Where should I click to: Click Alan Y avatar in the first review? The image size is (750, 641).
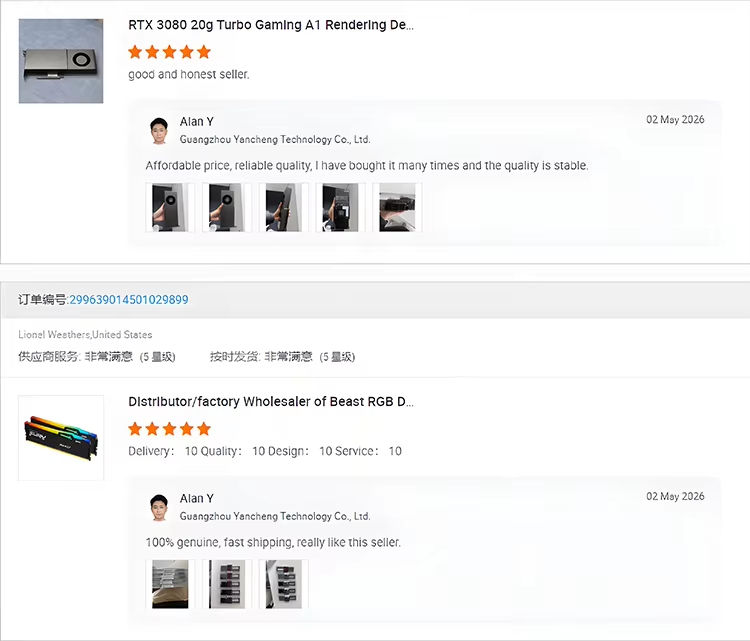click(x=159, y=131)
